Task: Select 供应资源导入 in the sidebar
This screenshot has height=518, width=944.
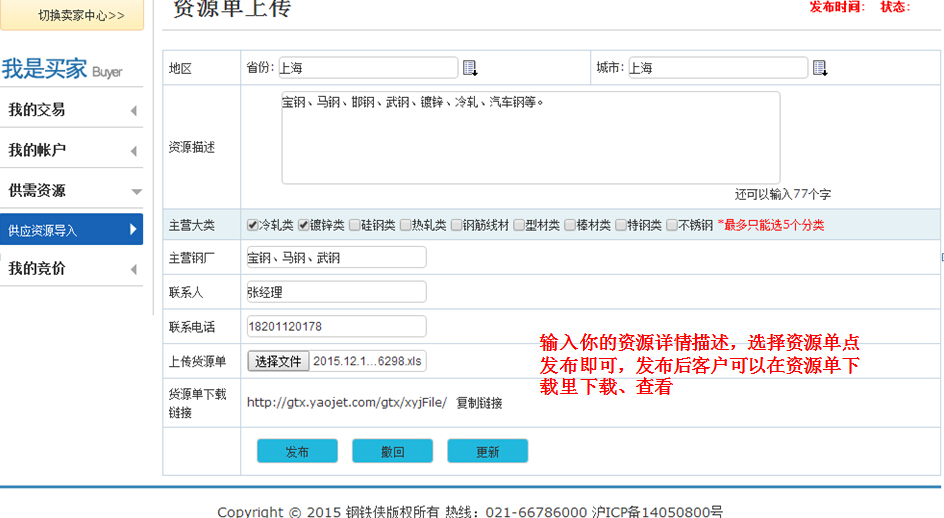Action: [x=71, y=230]
